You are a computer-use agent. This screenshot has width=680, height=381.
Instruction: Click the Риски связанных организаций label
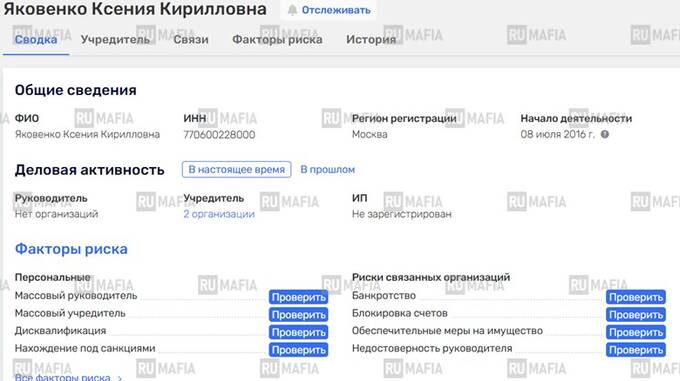click(x=431, y=277)
